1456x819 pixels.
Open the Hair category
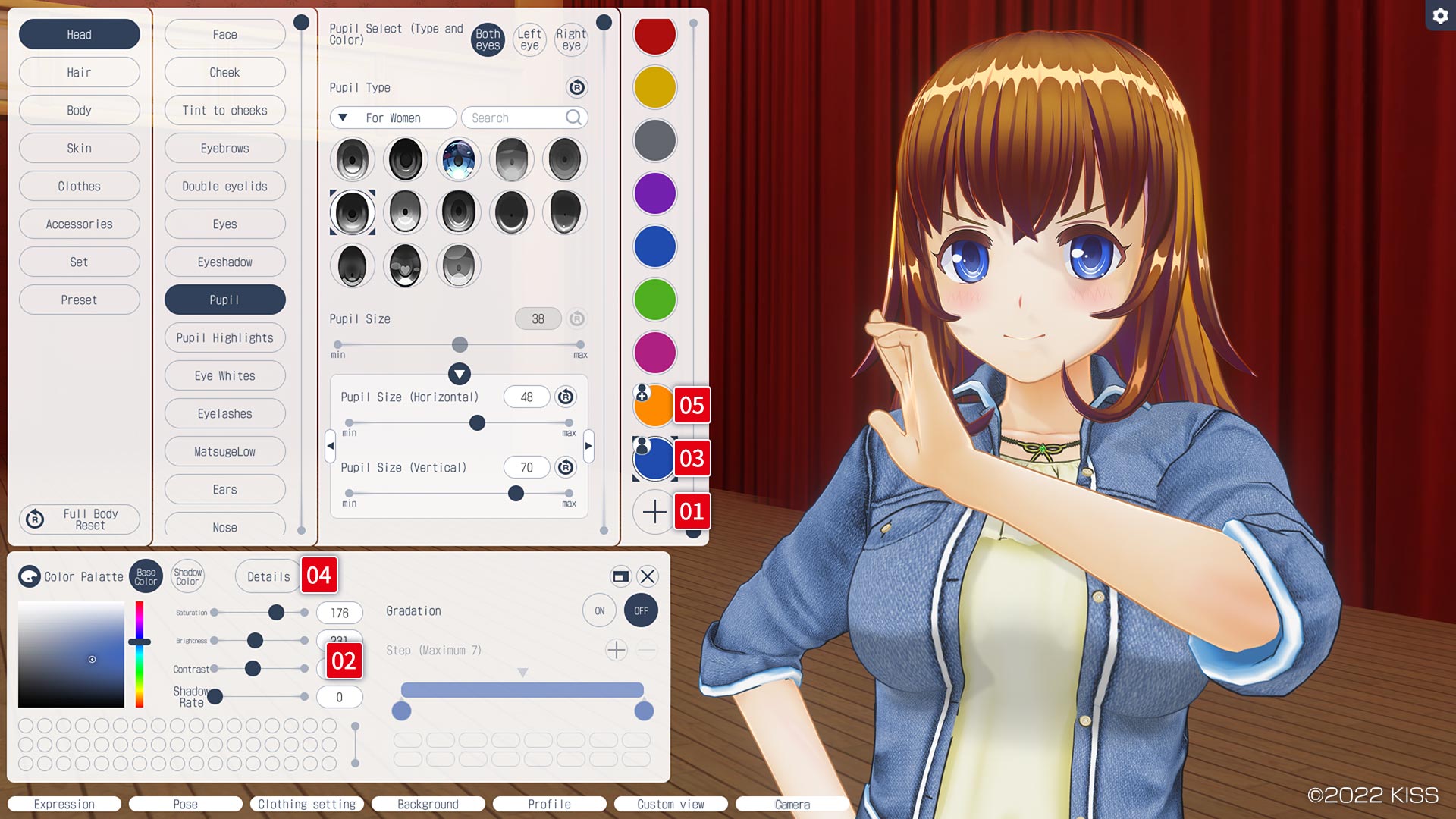79,72
